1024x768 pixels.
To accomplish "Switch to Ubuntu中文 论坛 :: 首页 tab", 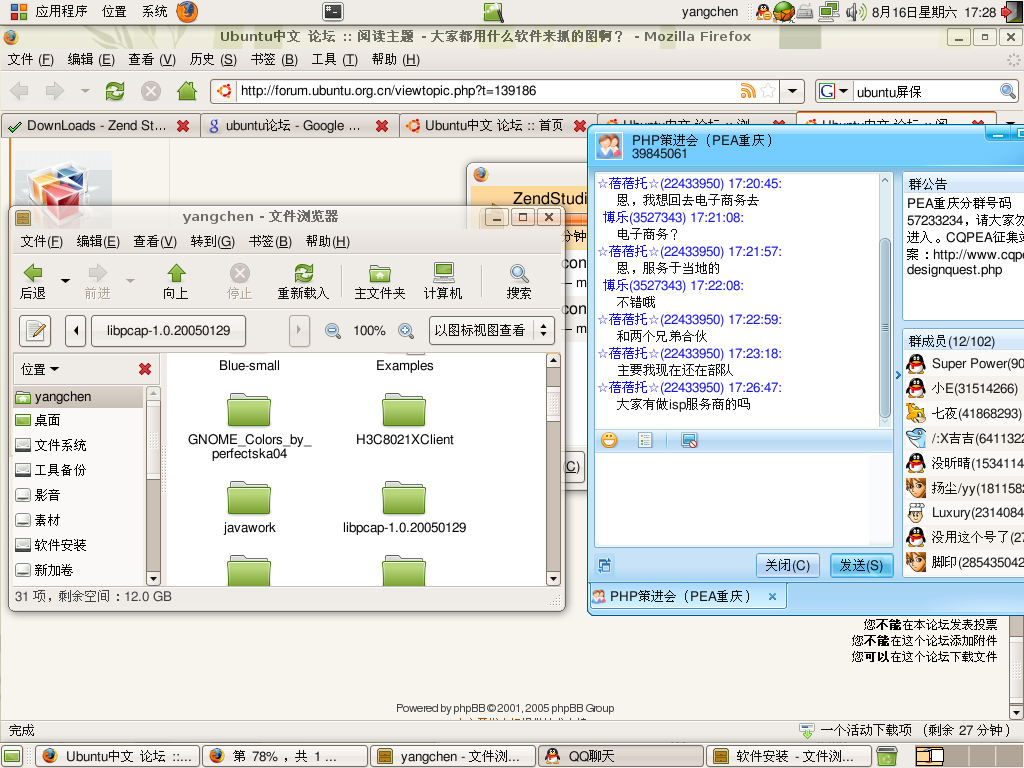I will click(494, 125).
